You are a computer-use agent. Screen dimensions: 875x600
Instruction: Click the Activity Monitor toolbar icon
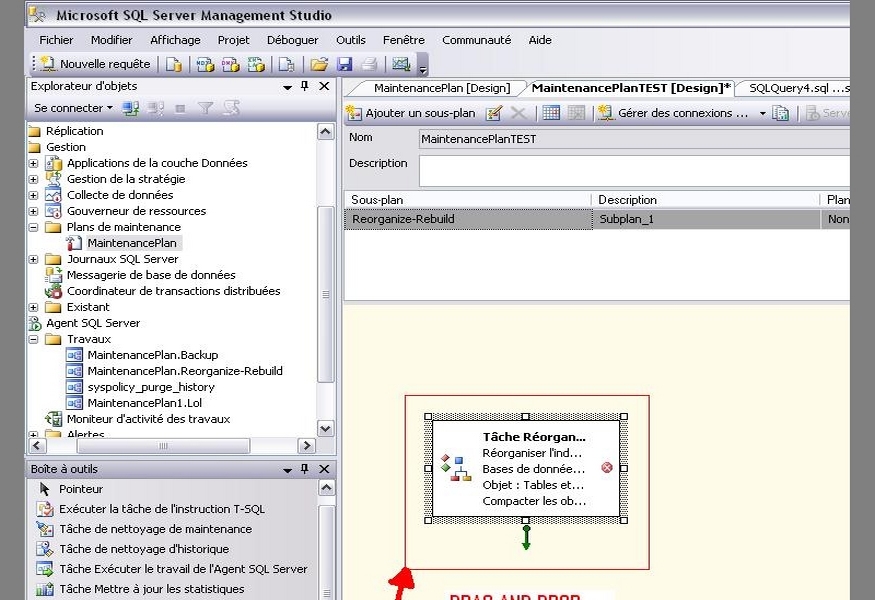point(401,64)
